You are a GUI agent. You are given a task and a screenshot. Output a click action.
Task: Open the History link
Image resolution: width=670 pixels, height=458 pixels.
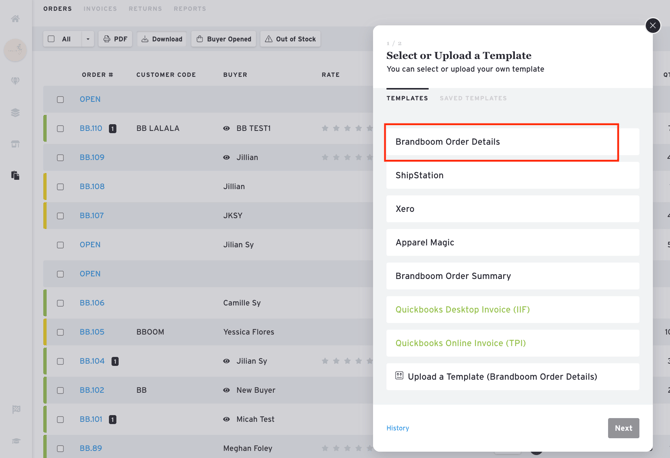tap(397, 428)
